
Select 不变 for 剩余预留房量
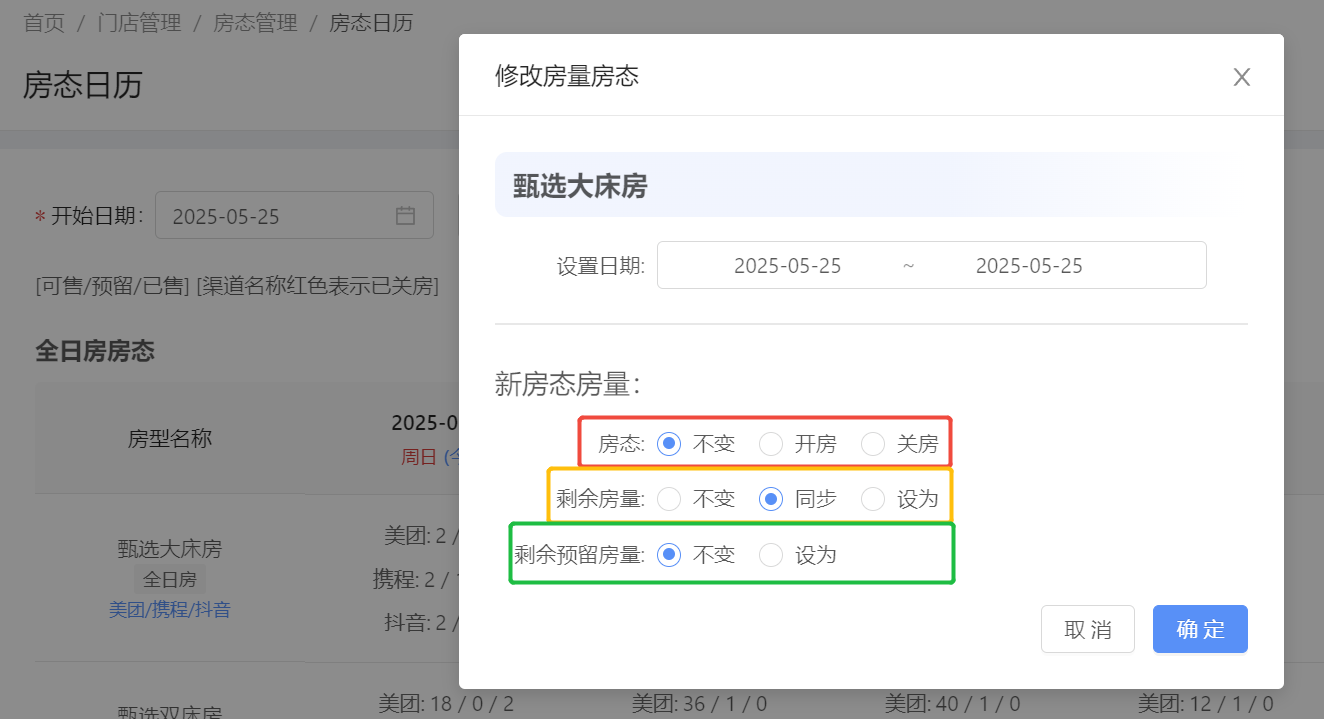669,554
